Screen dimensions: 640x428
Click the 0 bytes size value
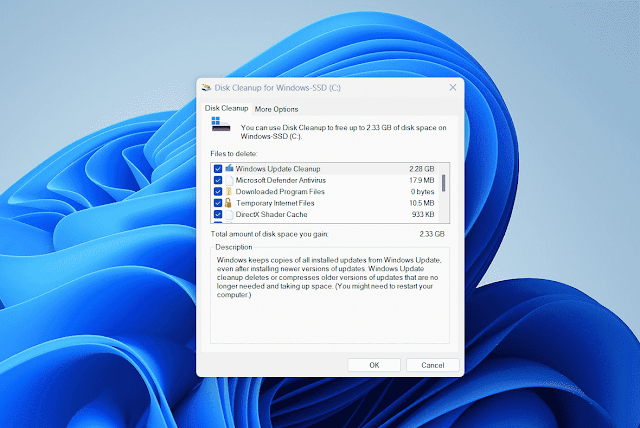[x=422, y=192]
